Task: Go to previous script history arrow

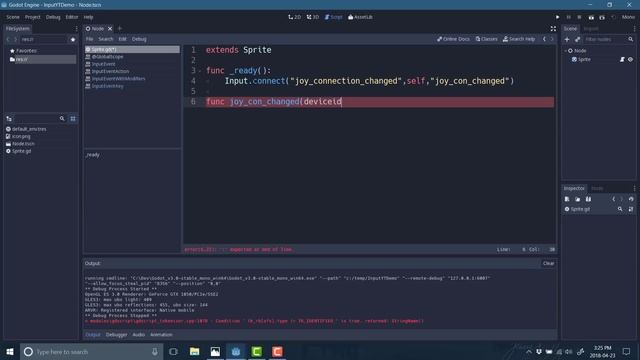Action: pos(544,39)
